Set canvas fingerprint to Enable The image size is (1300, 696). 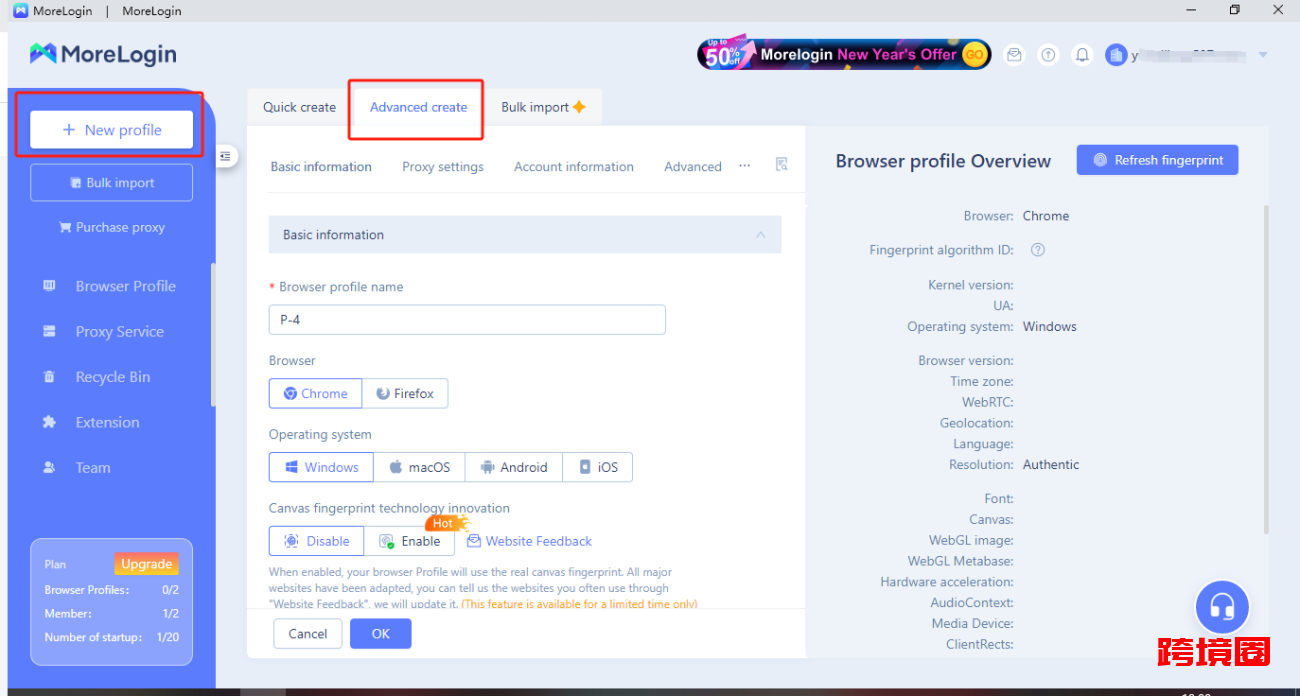point(409,541)
